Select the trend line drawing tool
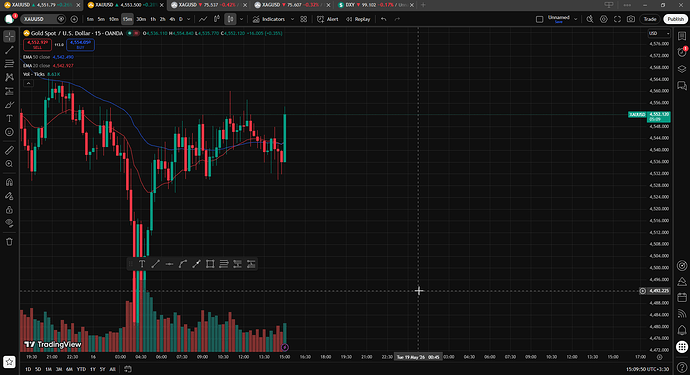Viewport: 690px width, 375px height. [x=9, y=50]
